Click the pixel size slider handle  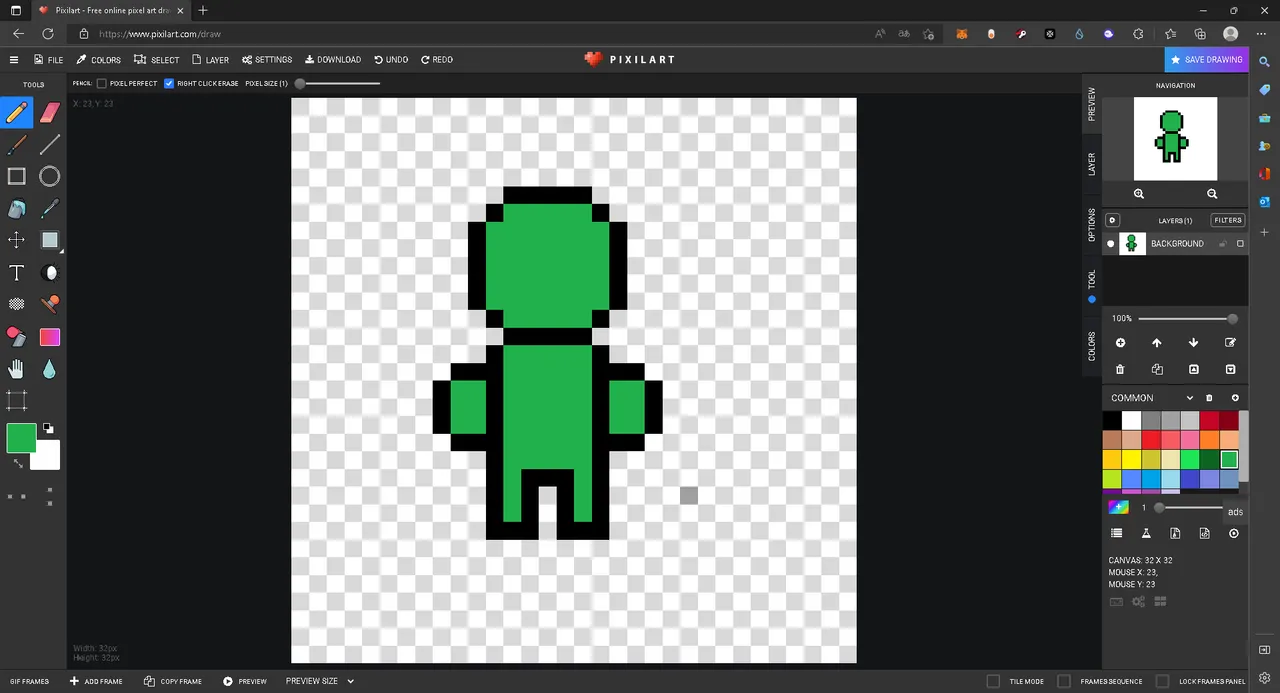coord(300,84)
